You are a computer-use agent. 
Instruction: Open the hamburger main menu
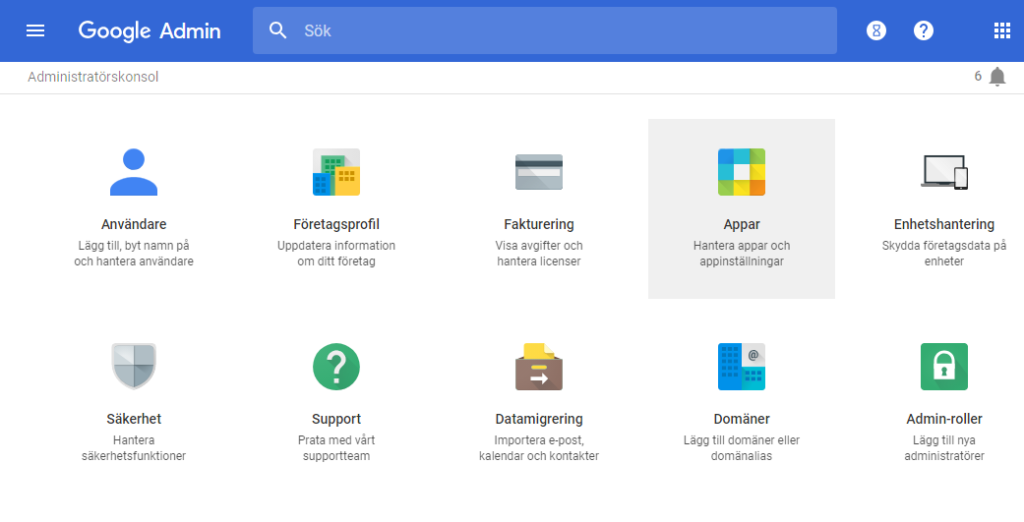click(35, 31)
